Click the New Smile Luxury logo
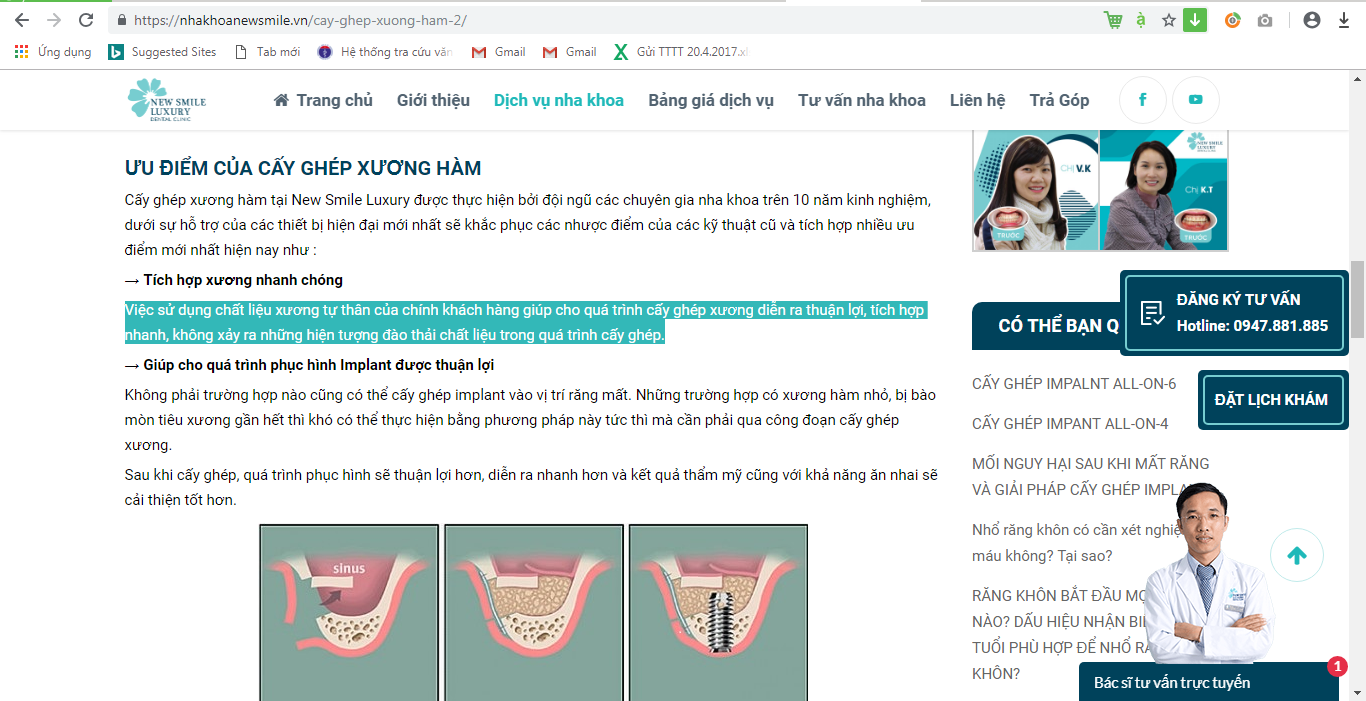 click(x=166, y=101)
